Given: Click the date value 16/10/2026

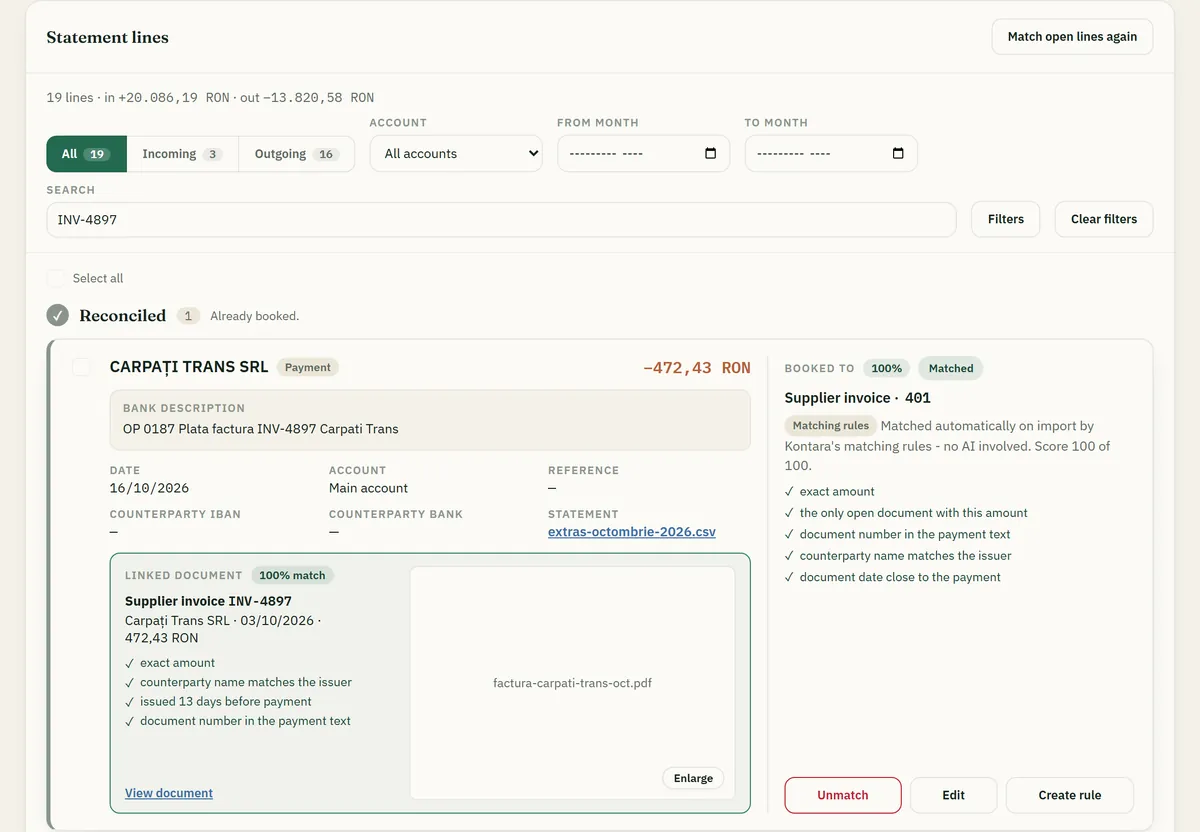Looking at the screenshot, I should click(x=149, y=488).
